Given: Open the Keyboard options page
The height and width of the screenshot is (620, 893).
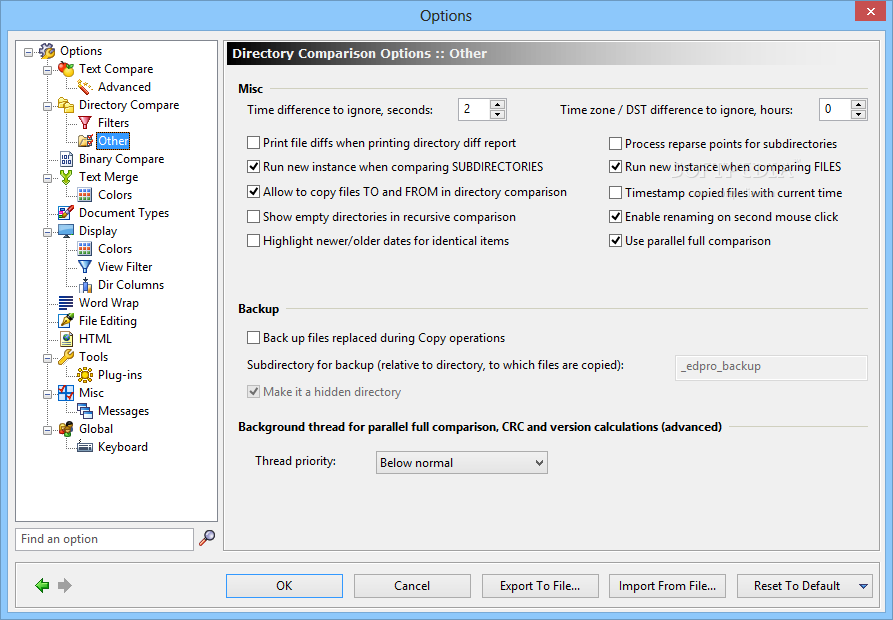Looking at the screenshot, I should coord(122,447).
